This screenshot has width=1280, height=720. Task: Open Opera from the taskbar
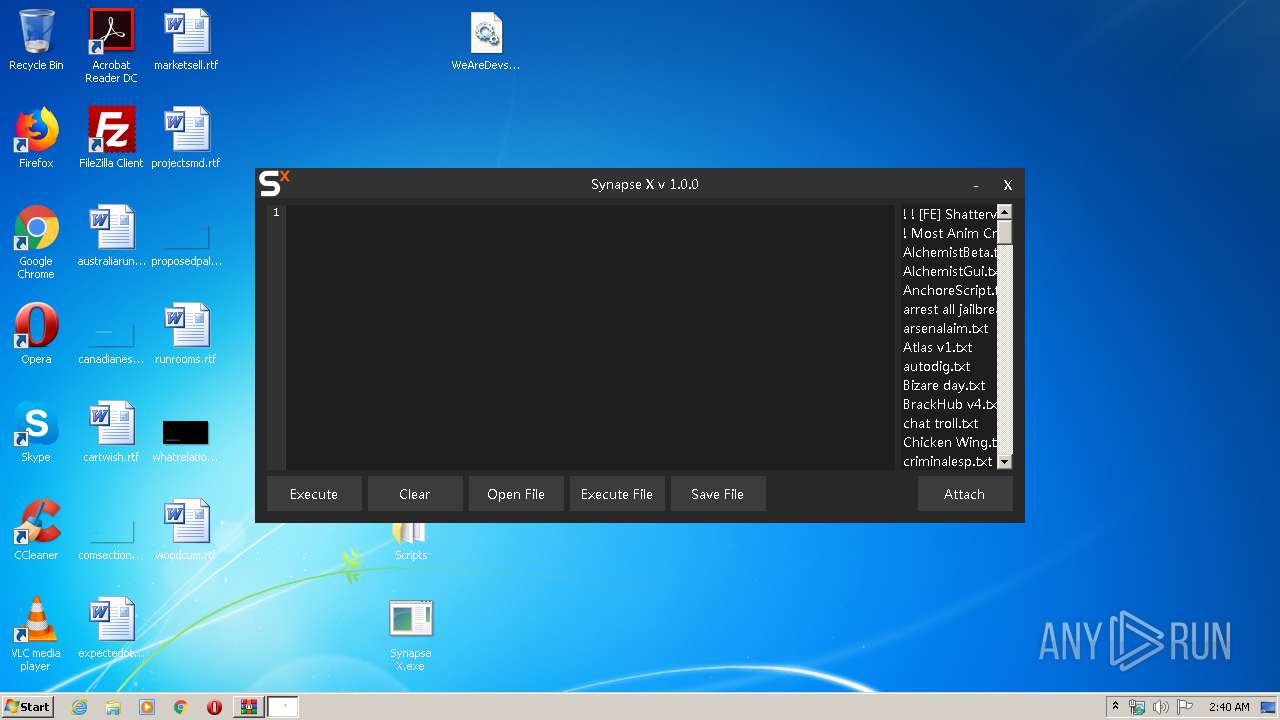214,707
